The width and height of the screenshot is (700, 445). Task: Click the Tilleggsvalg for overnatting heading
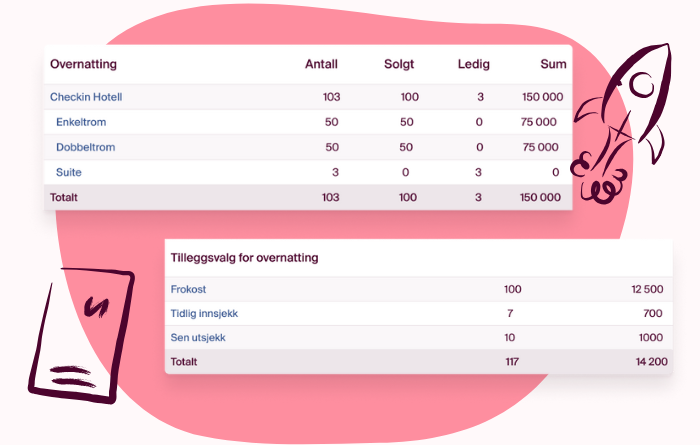(244, 258)
